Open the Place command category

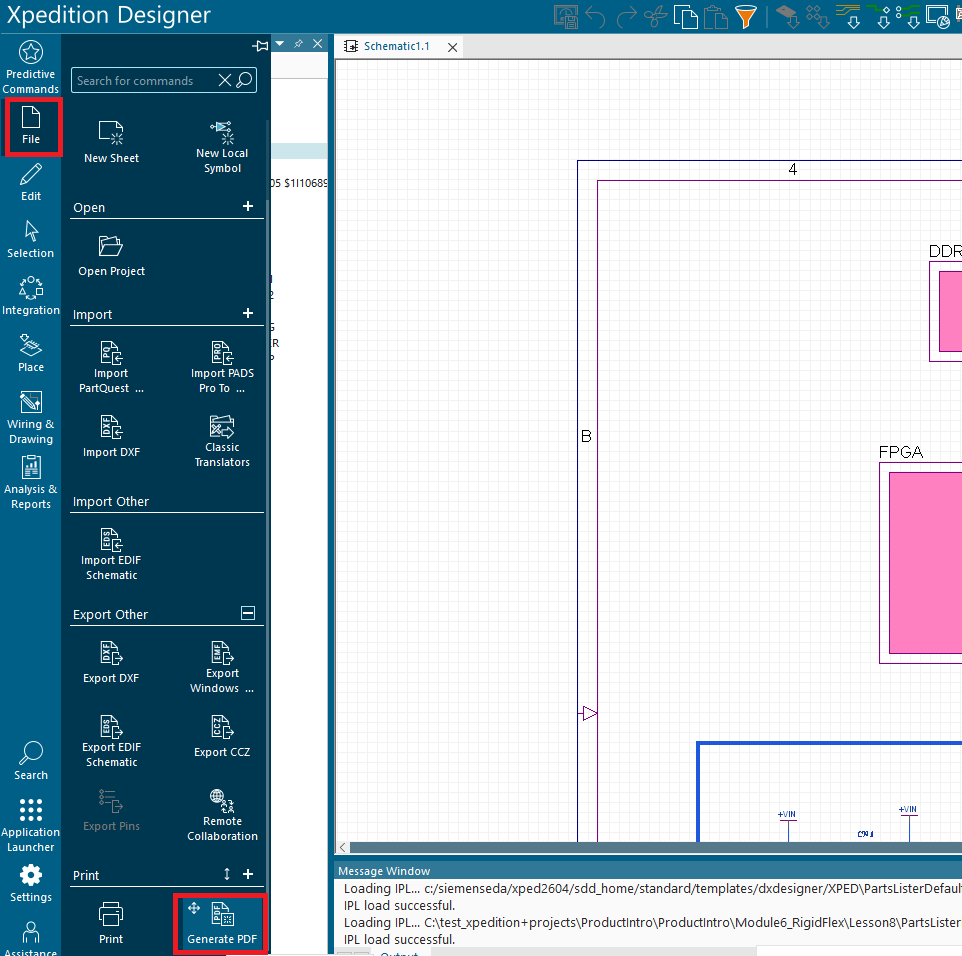coord(31,353)
